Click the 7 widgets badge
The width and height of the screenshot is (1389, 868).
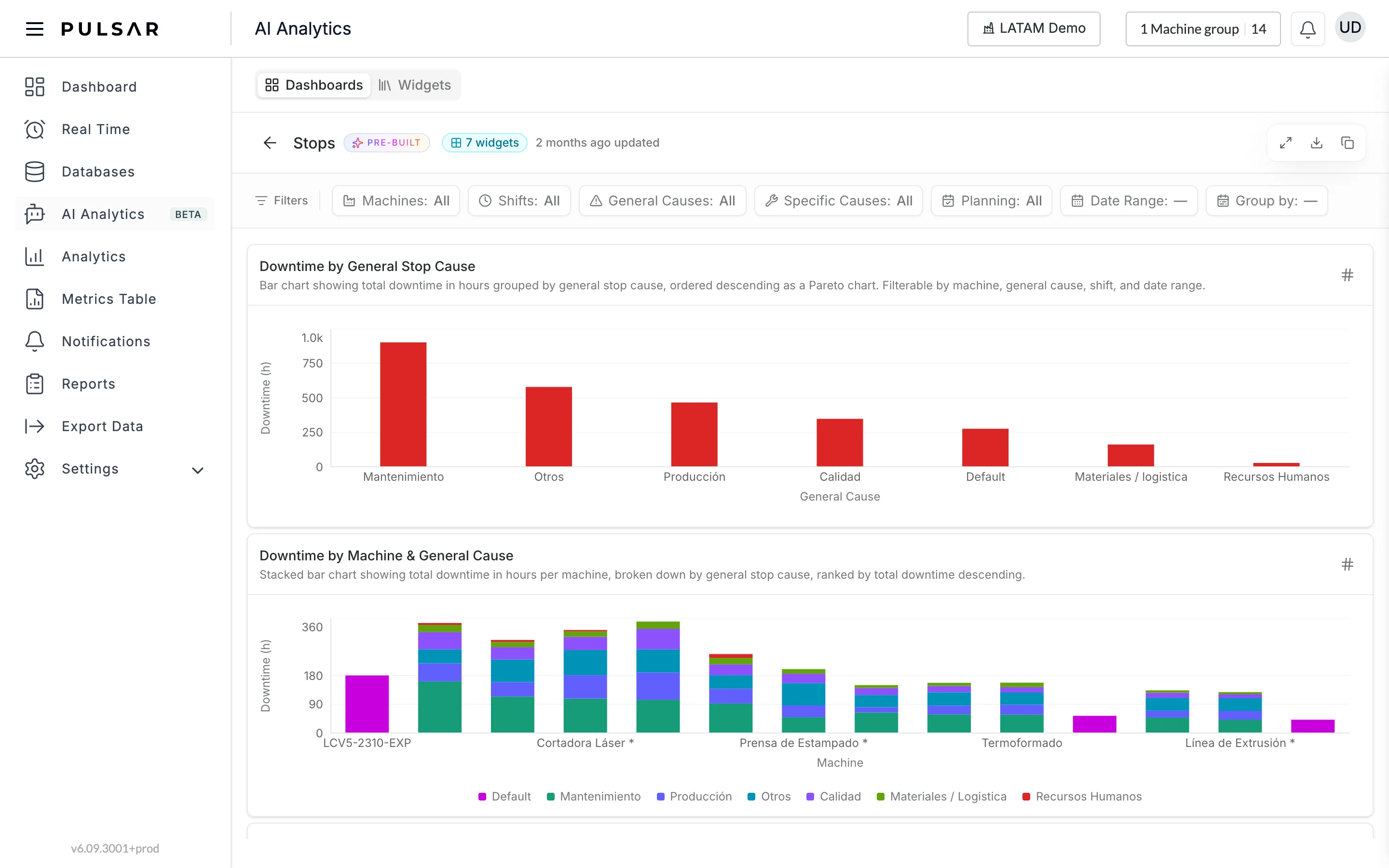pos(484,142)
